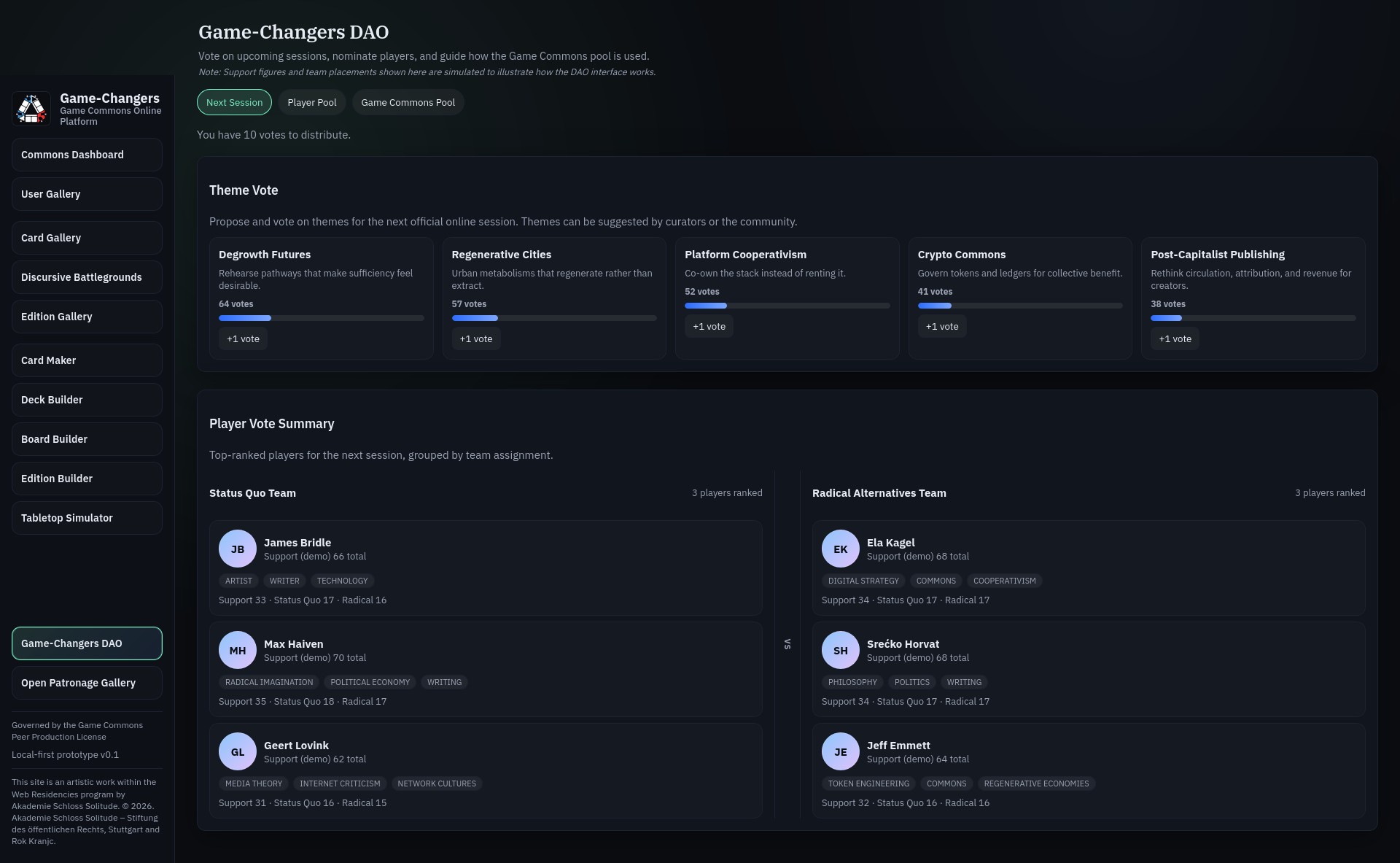
Task: Click the Regenerative Cities vote progress bar
Action: point(554,318)
